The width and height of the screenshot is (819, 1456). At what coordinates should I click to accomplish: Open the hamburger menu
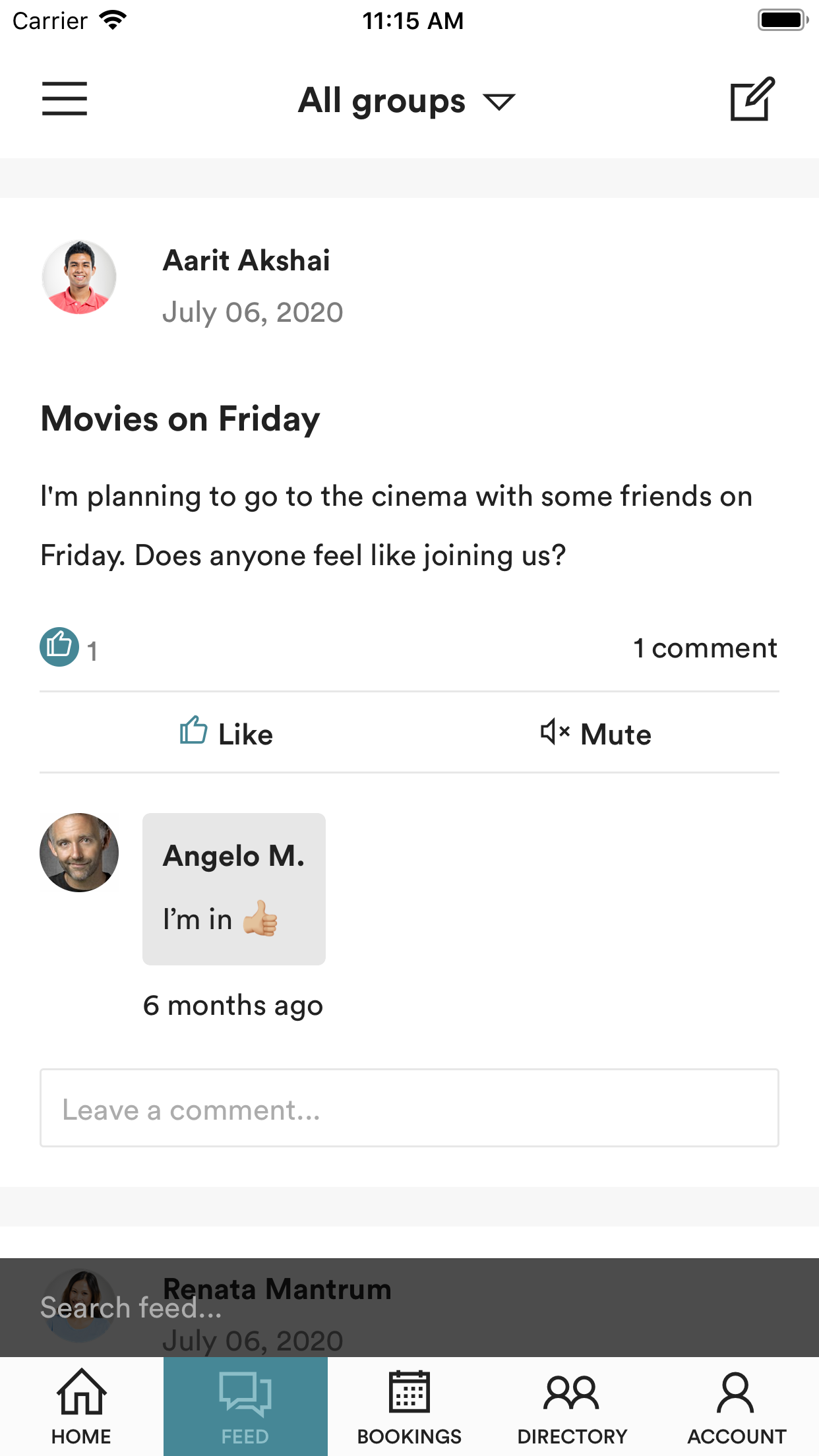pos(65,99)
